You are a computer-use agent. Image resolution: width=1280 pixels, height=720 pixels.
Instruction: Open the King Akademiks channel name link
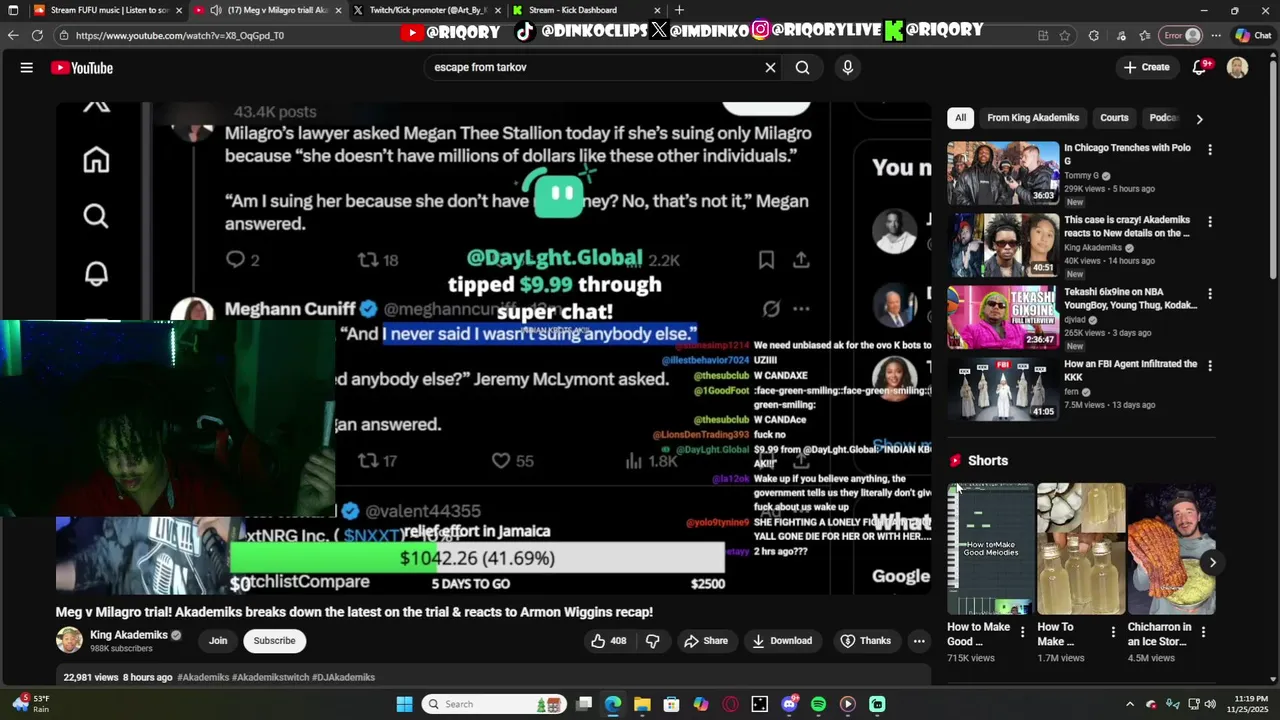(x=129, y=635)
